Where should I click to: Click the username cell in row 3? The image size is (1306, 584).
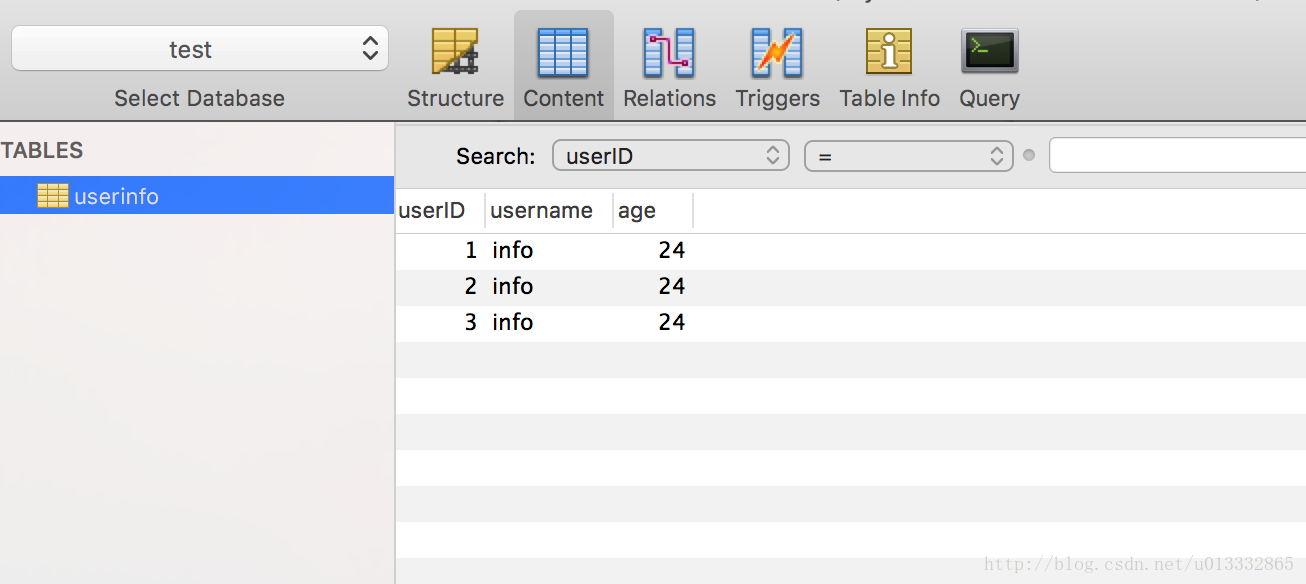[x=513, y=322]
